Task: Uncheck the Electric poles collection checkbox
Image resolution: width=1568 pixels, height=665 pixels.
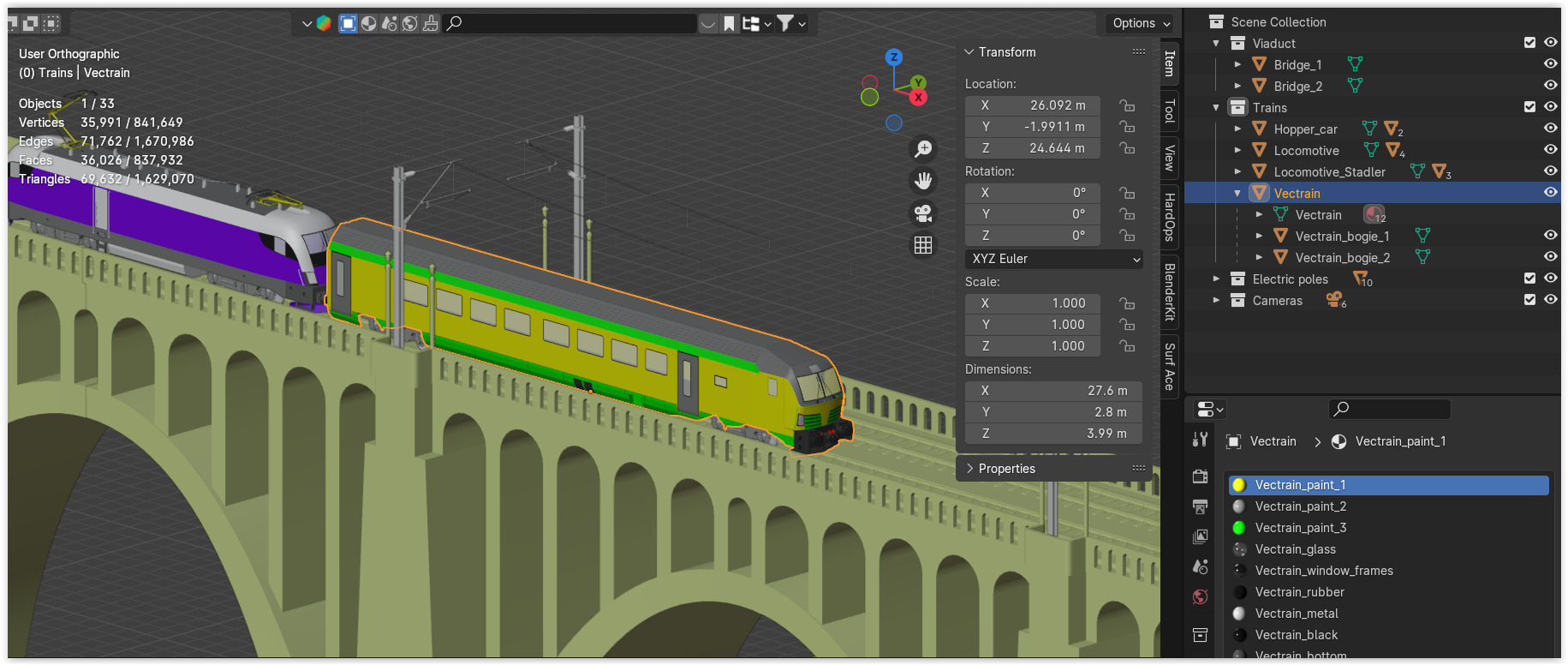Action: tap(1529, 279)
